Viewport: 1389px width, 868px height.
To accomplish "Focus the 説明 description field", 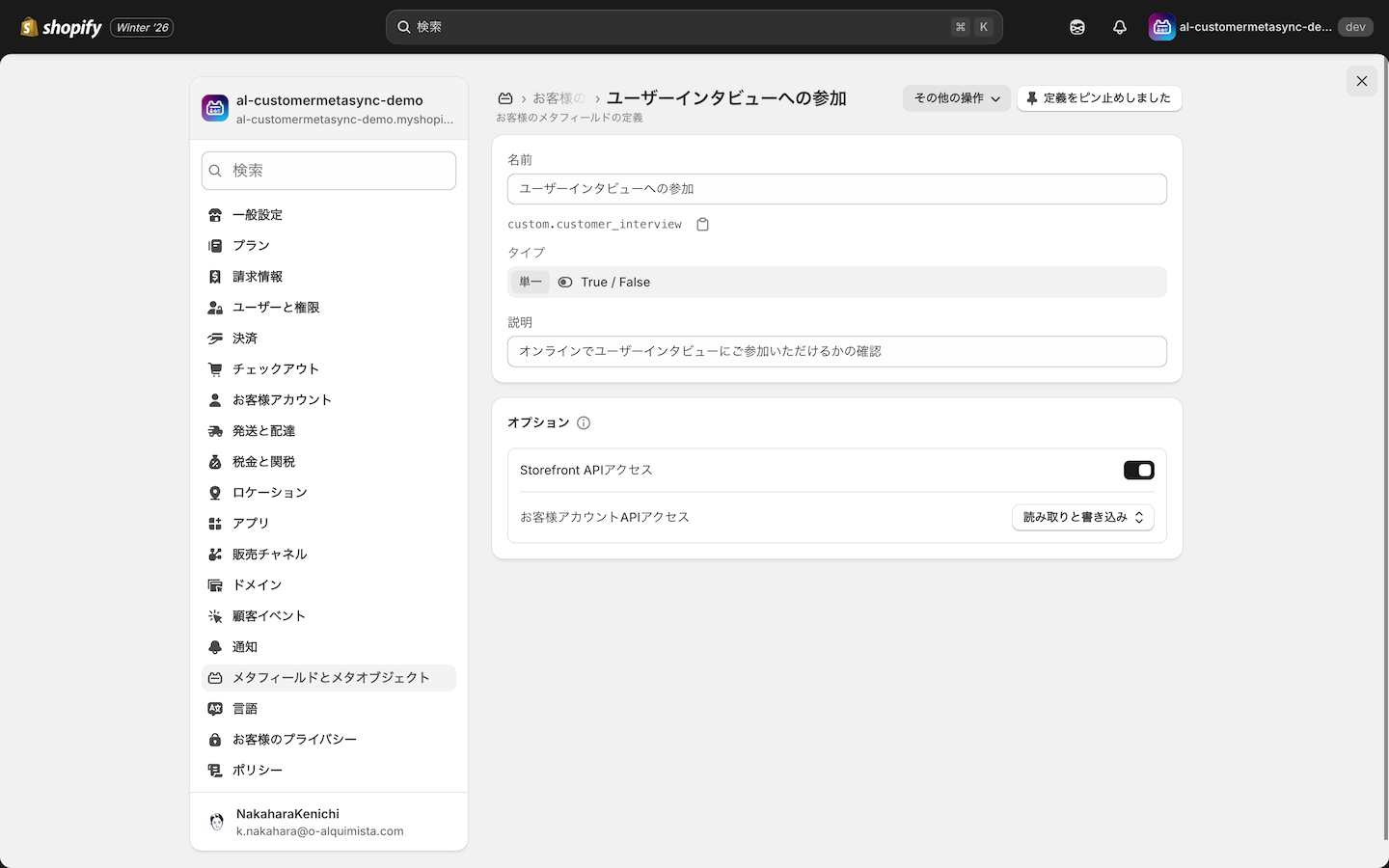I will [836, 352].
